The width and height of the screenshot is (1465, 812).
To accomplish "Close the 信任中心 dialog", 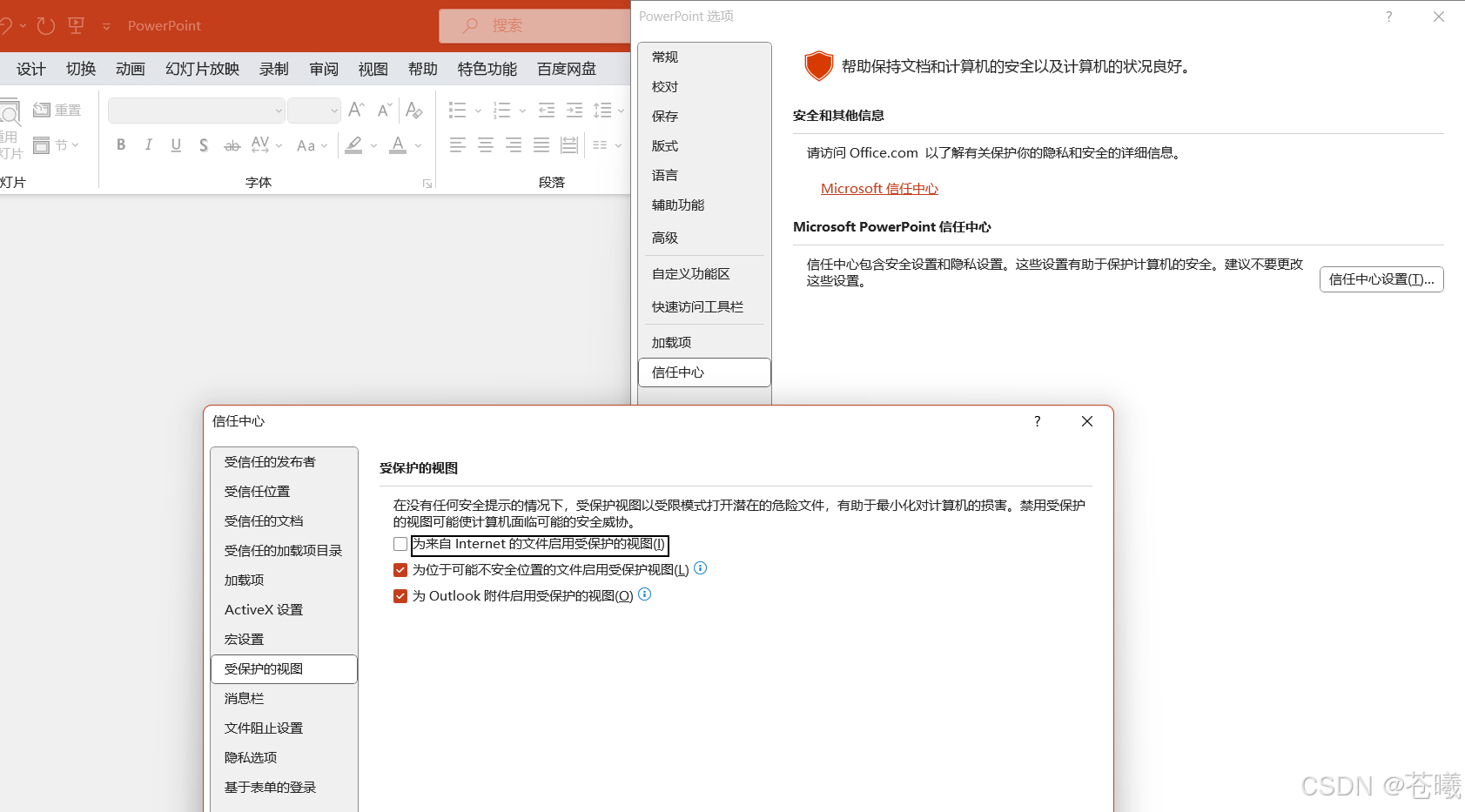I will [1087, 421].
